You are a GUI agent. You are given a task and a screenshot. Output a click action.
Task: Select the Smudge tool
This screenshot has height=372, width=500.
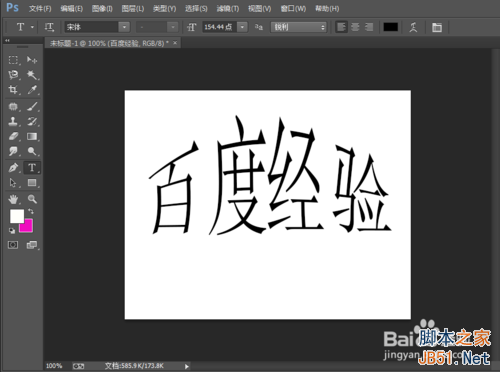click(x=13, y=151)
